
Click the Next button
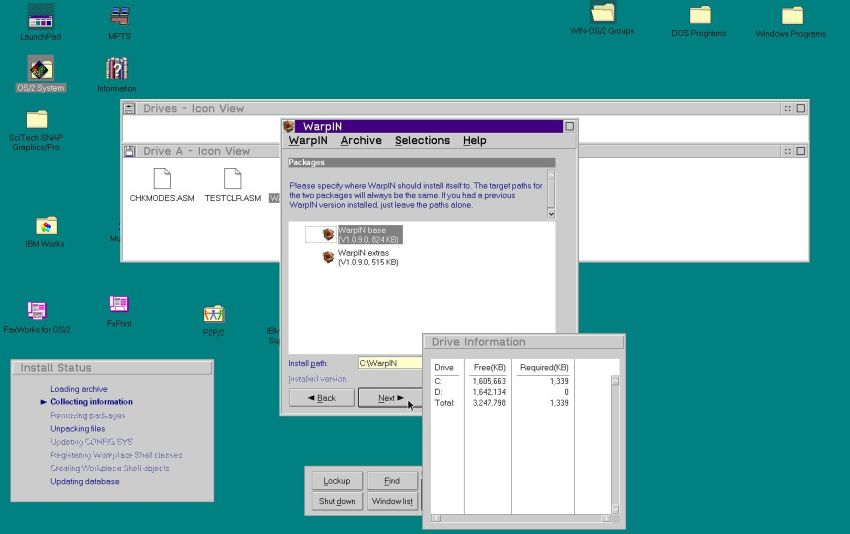tap(390, 398)
